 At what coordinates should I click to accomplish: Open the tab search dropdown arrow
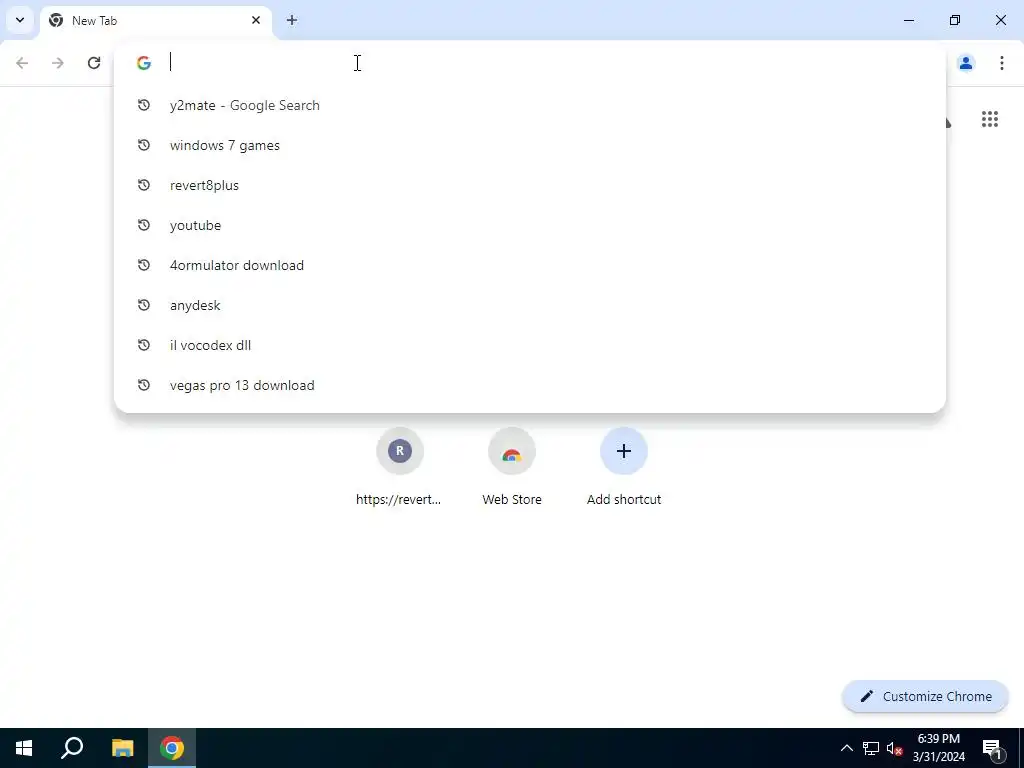[x=20, y=20]
